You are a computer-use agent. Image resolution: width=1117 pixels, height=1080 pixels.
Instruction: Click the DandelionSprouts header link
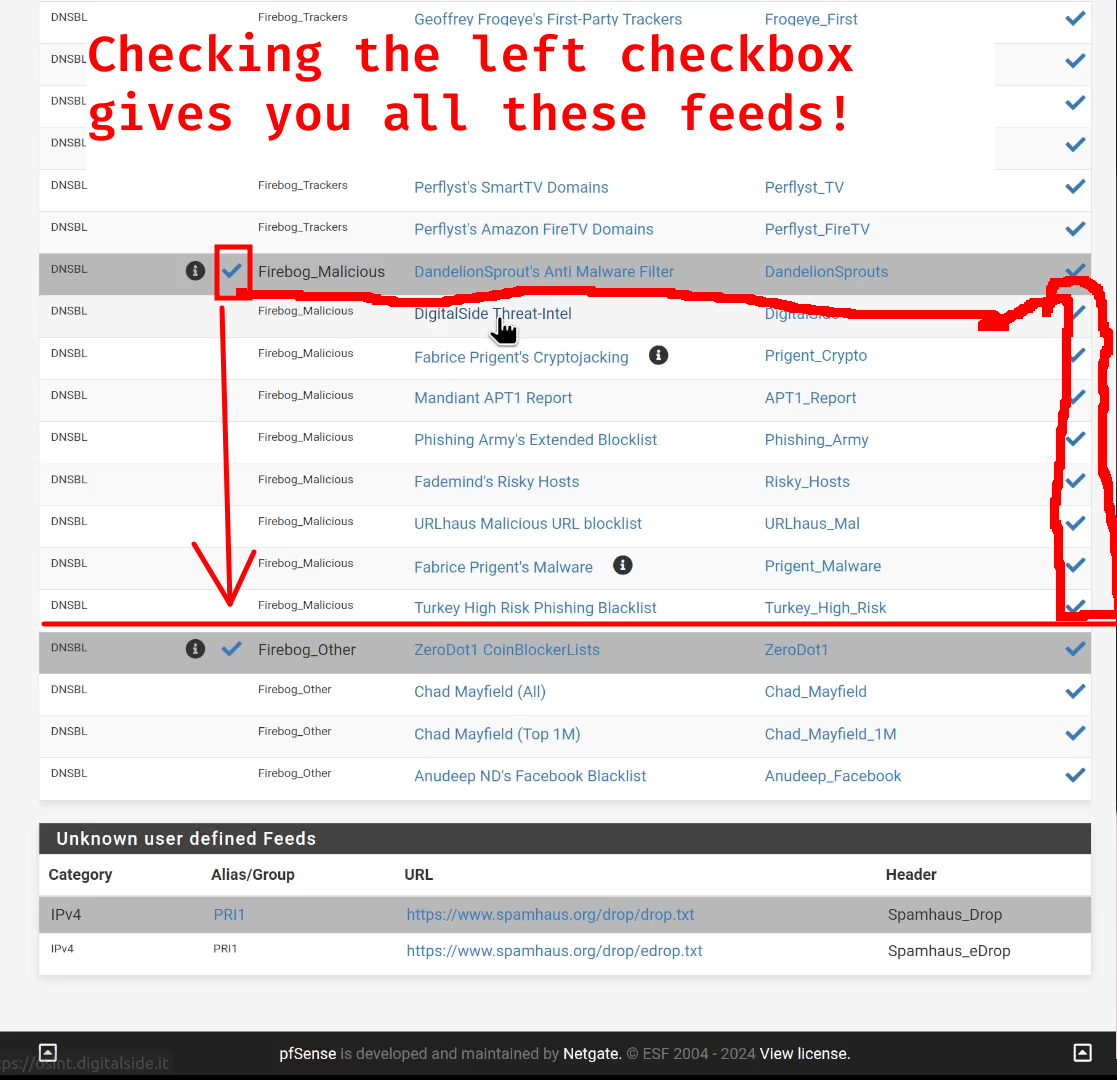826,271
